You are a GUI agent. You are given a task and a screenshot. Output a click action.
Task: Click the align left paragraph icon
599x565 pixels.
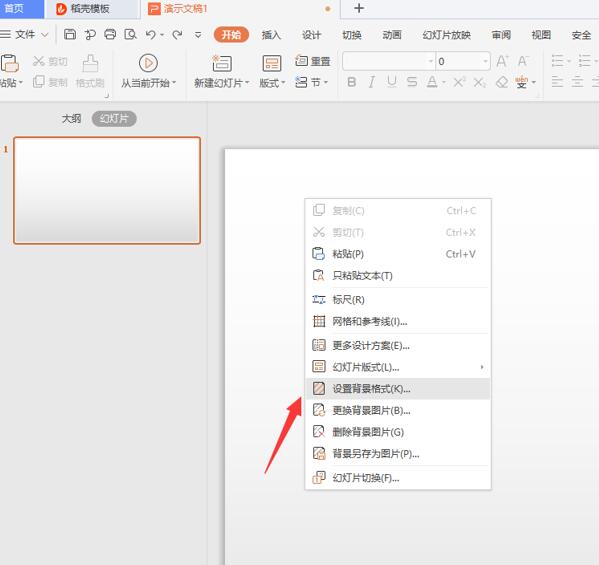(x=557, y=82)
